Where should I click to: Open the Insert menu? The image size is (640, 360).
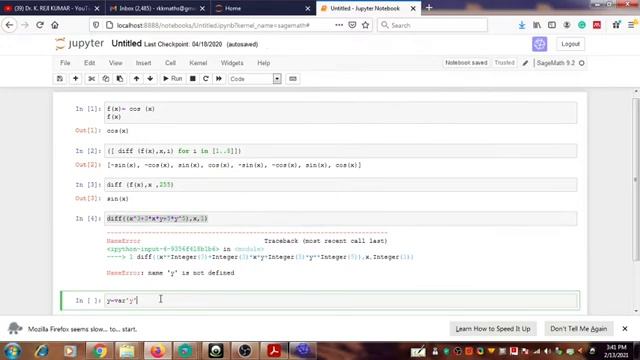(143, 63)
